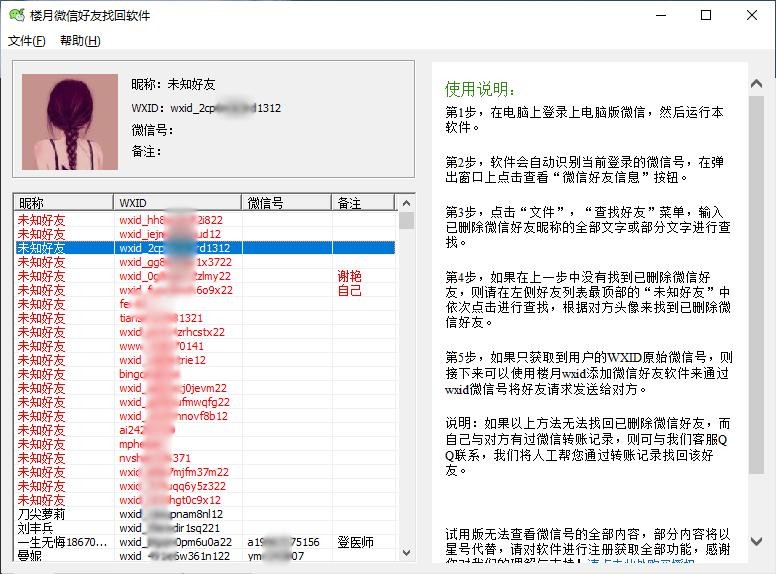Sort list by 昵称 column header
This screenshot has width=776, height=574.
(63, 203)
